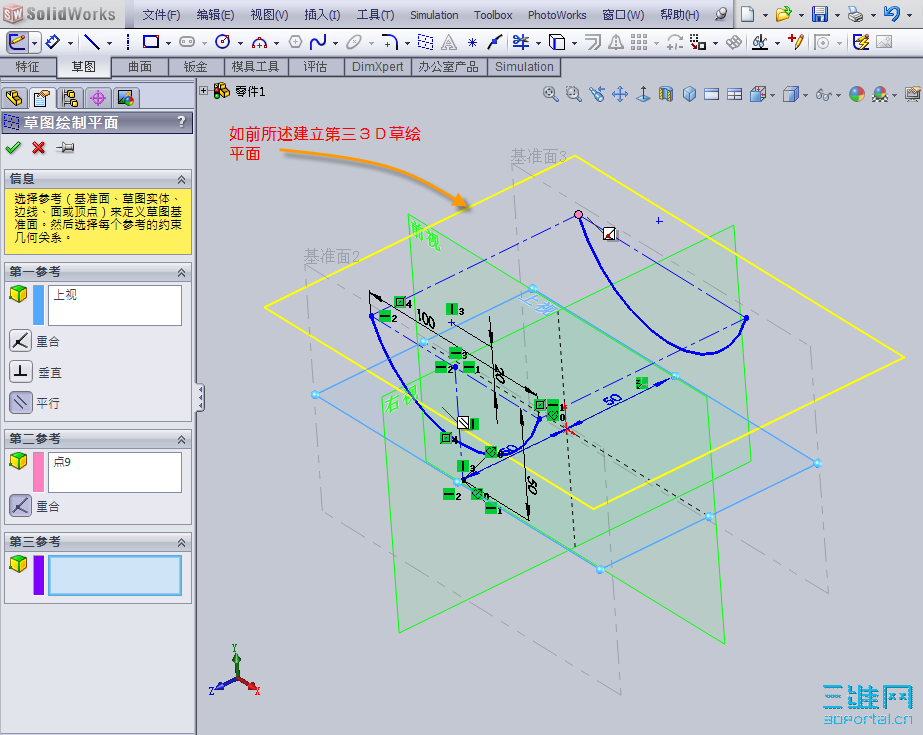Open help for 草图绘制平面 panel
This screenshot has width=923, height=735.
coord(181,122)
